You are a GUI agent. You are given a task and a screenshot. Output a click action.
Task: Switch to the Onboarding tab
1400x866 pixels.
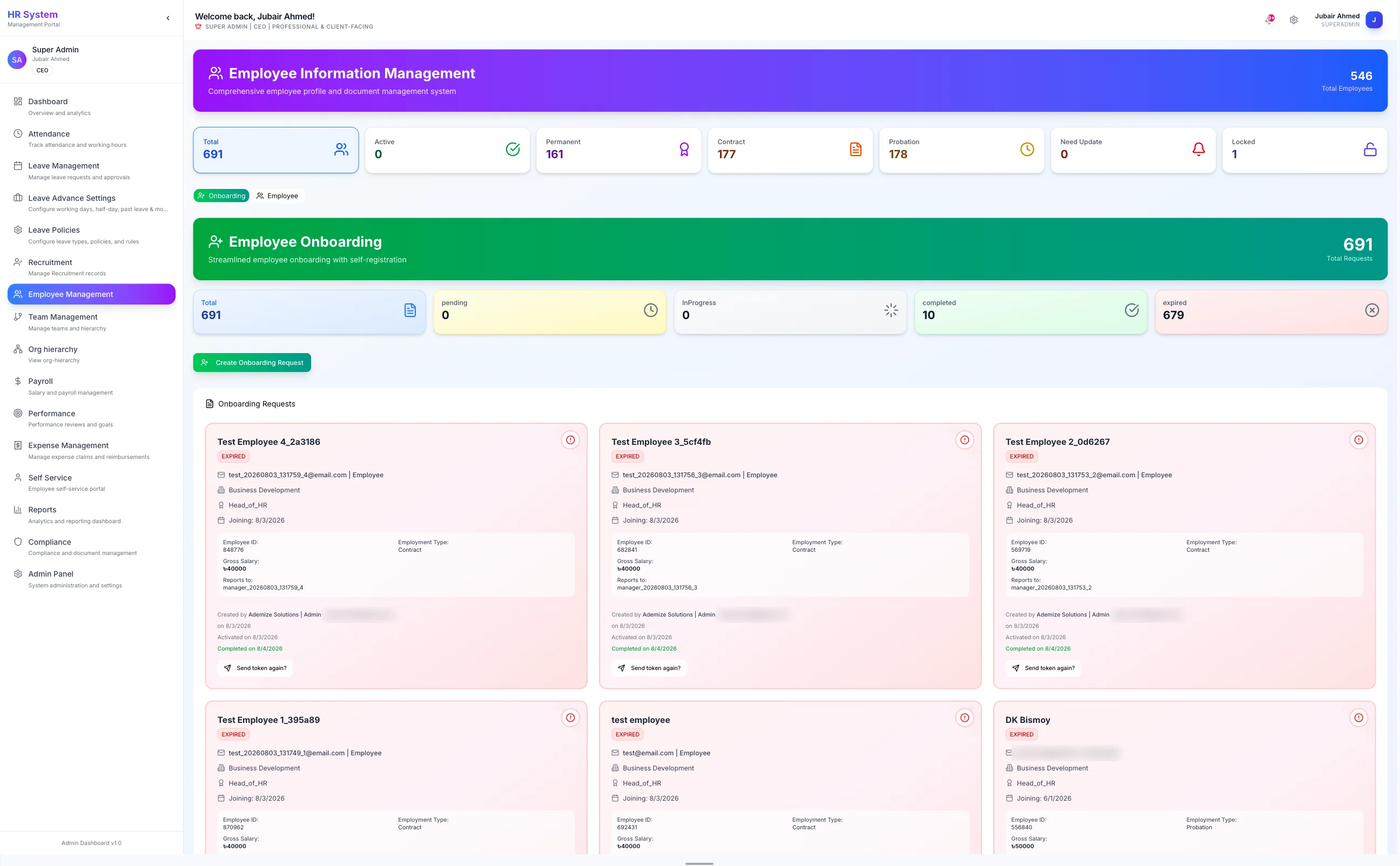click(x=221, y=196)
